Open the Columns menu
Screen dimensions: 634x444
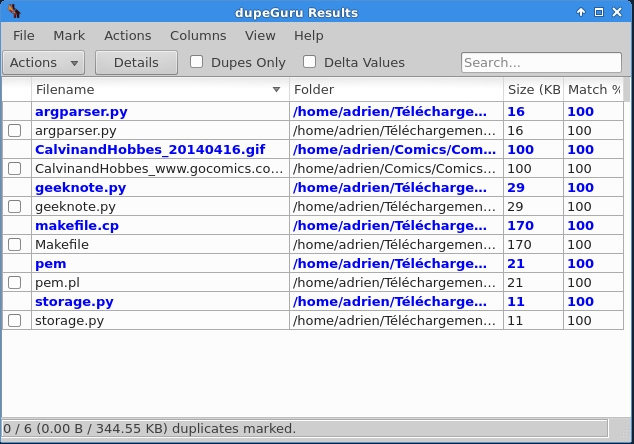(x=198, y=35)
